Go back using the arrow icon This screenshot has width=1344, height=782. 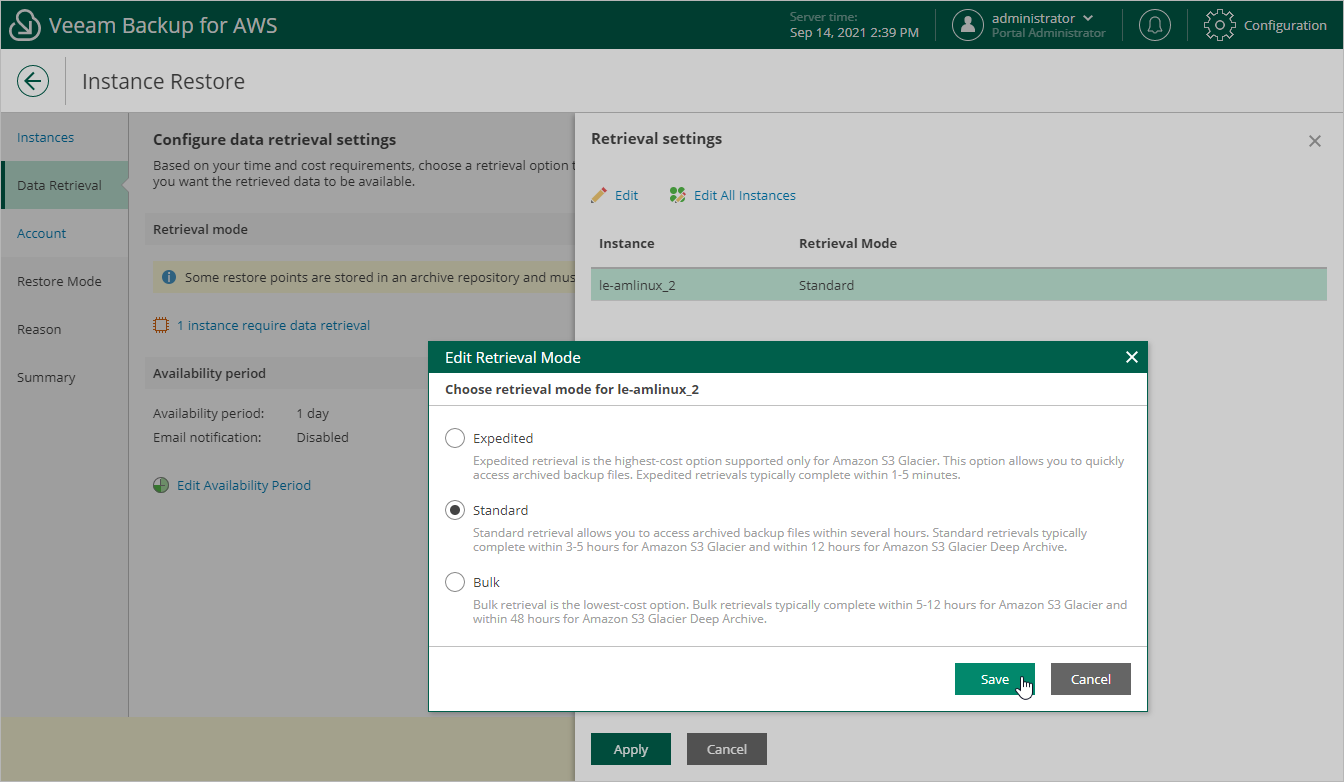click(33, 81)
